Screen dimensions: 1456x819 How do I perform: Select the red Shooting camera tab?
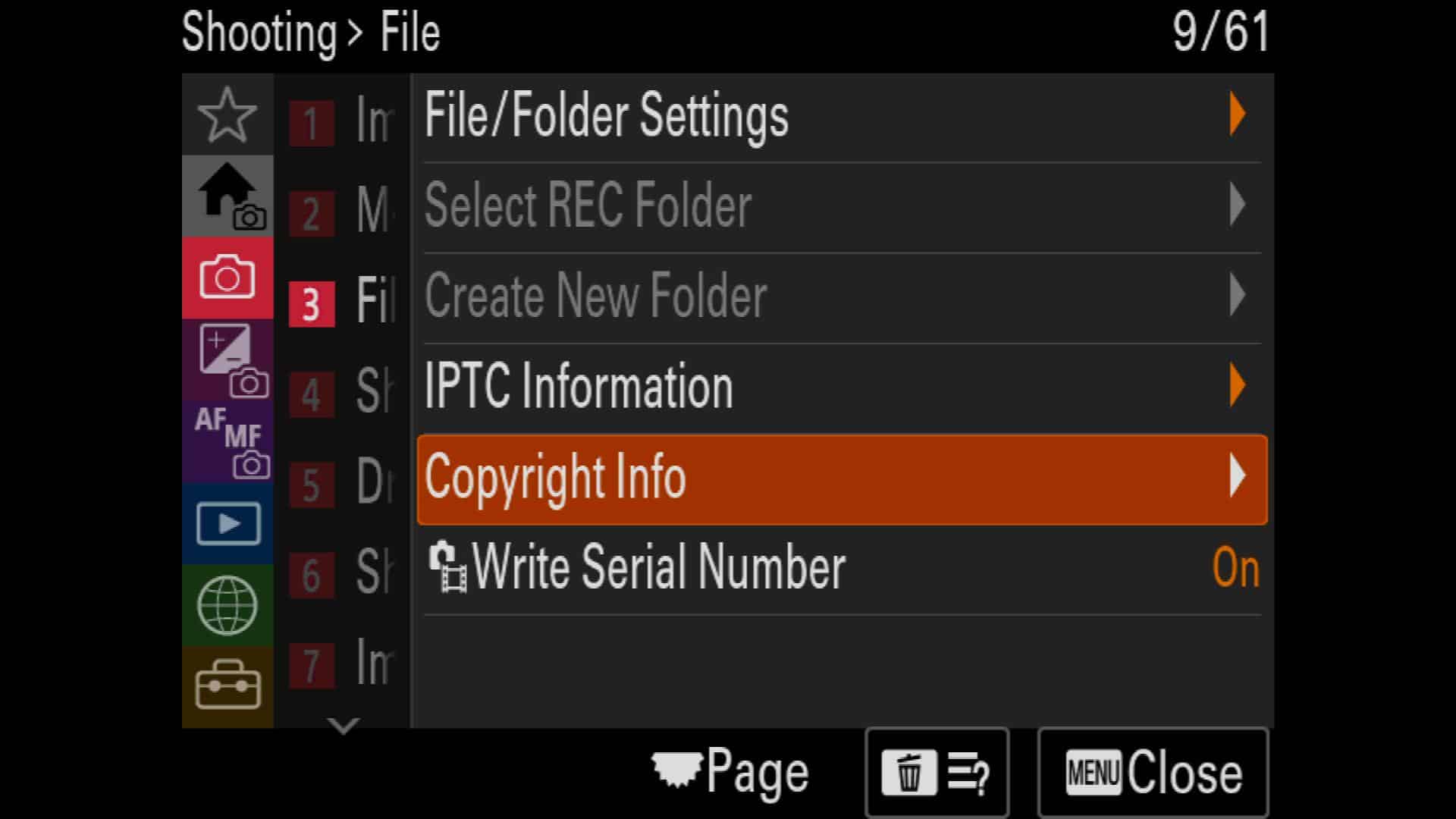coord(227,278)
